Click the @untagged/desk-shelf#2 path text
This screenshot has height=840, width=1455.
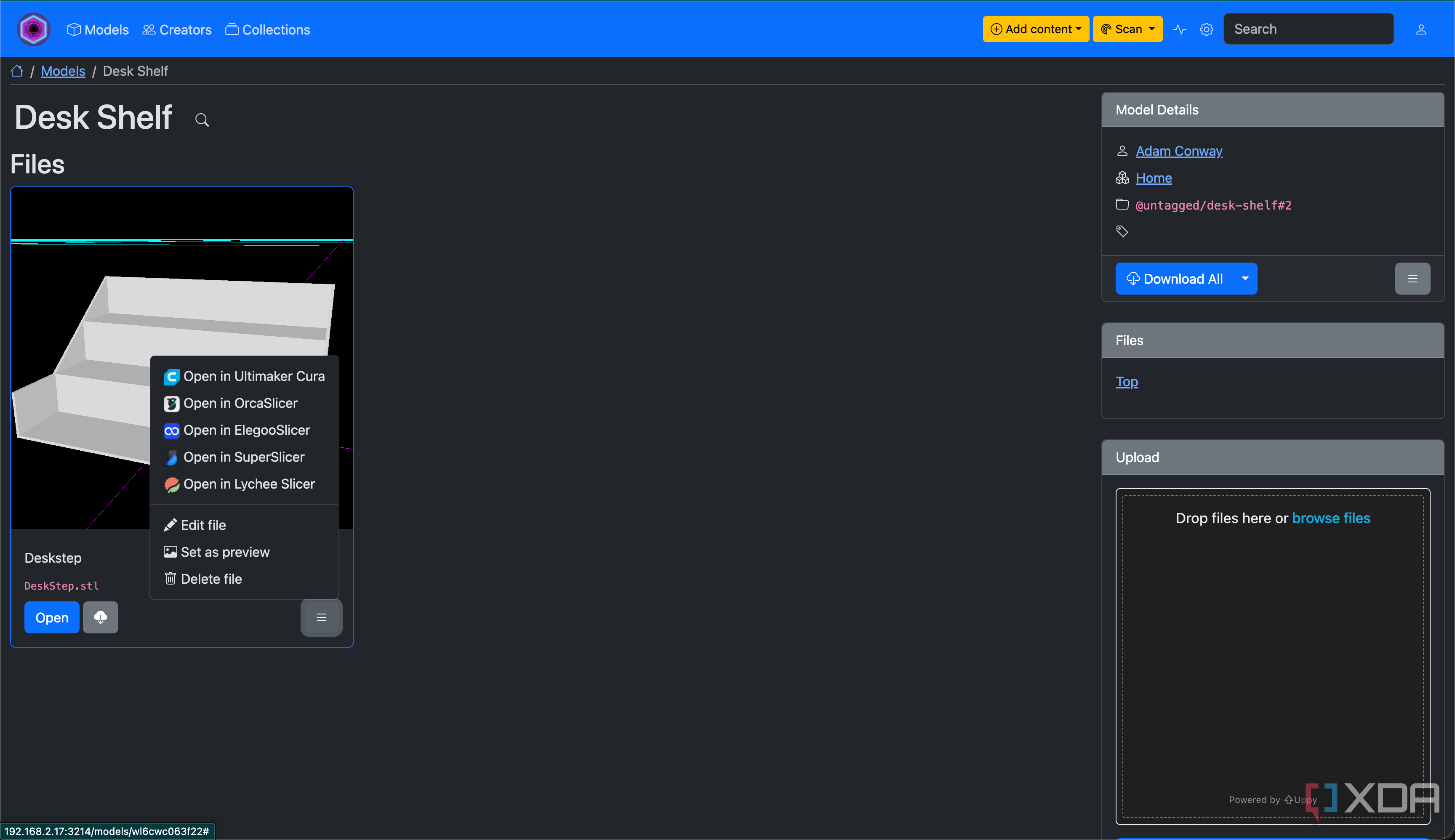[x=1213, y=205]
